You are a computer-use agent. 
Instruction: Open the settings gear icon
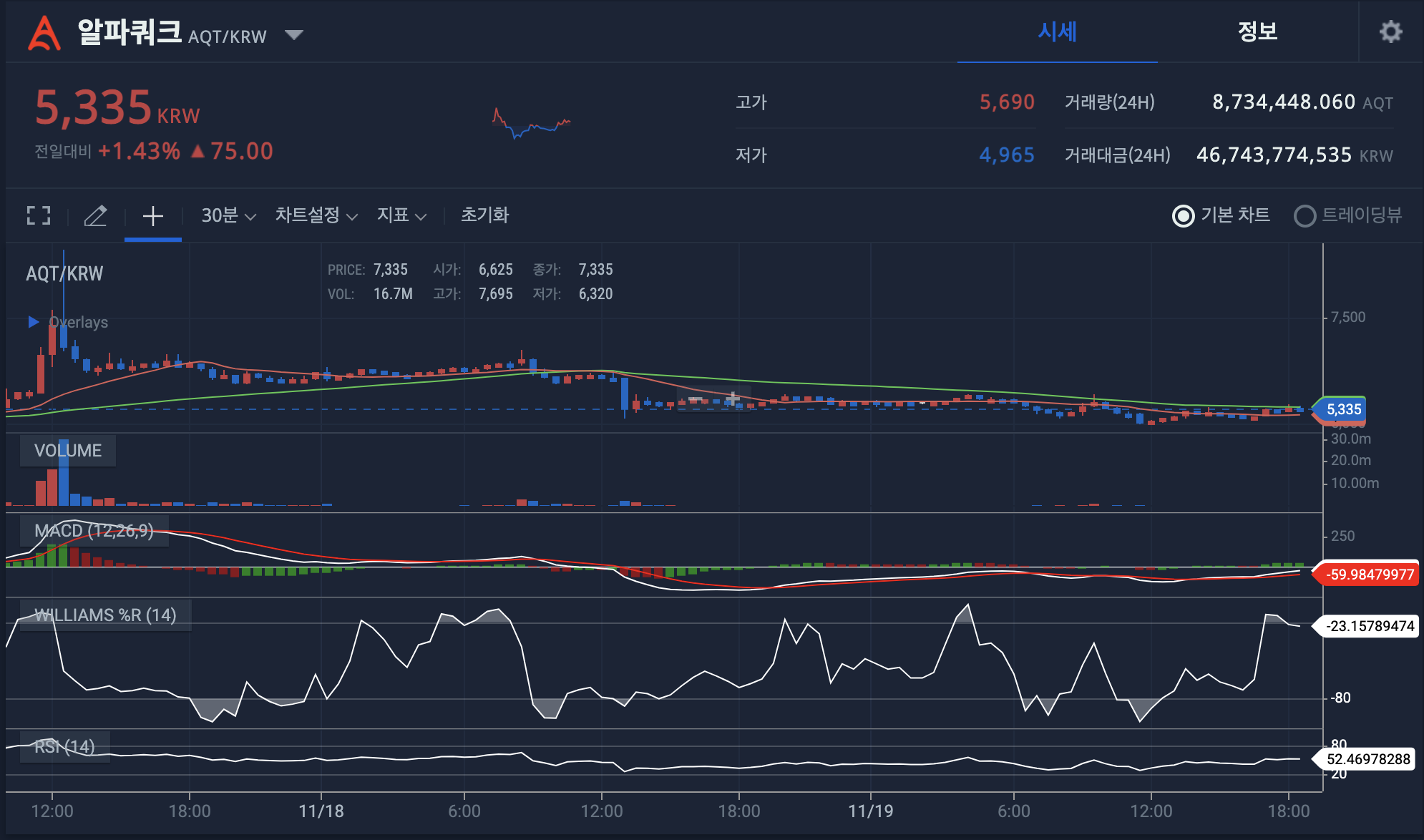[1390, 31]
